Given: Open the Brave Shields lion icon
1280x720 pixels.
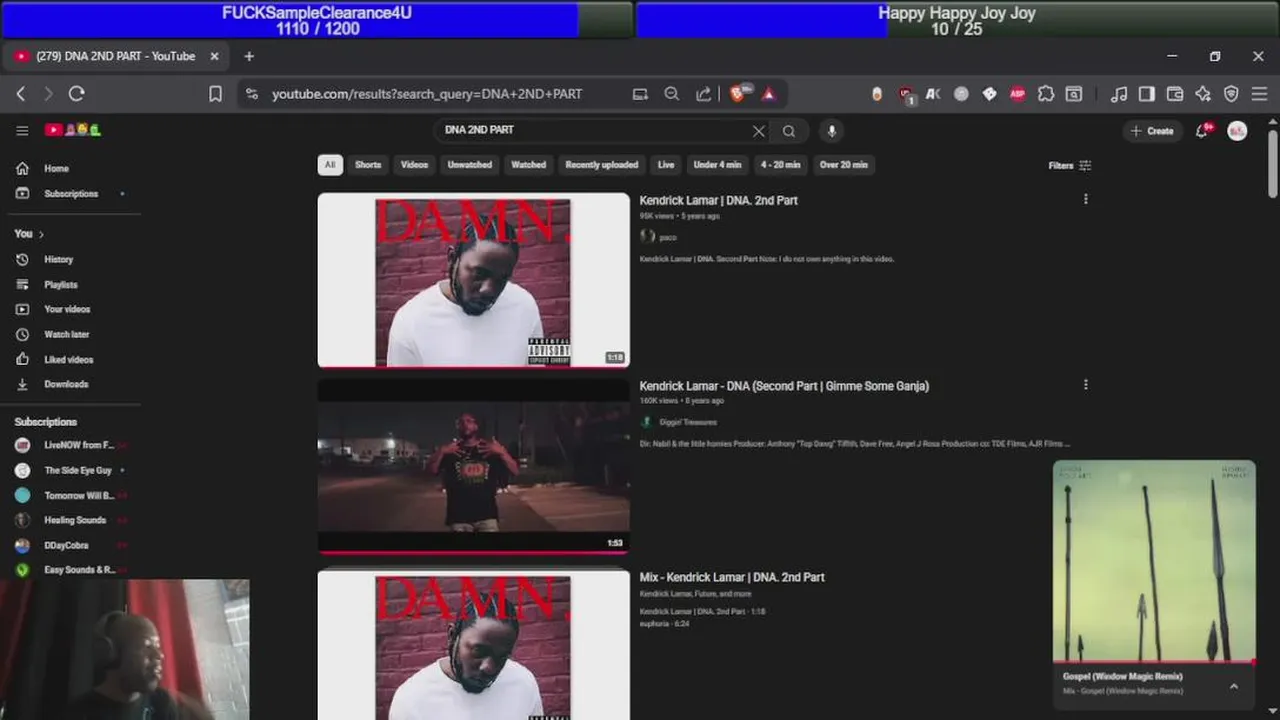Looking at the screenshot, I should tap(738, 94).
